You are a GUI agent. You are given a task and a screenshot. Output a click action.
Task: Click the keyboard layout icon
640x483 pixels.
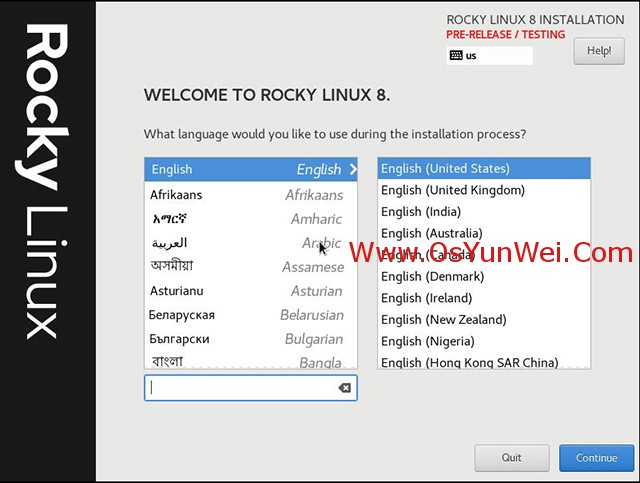[x=456, y=55]
